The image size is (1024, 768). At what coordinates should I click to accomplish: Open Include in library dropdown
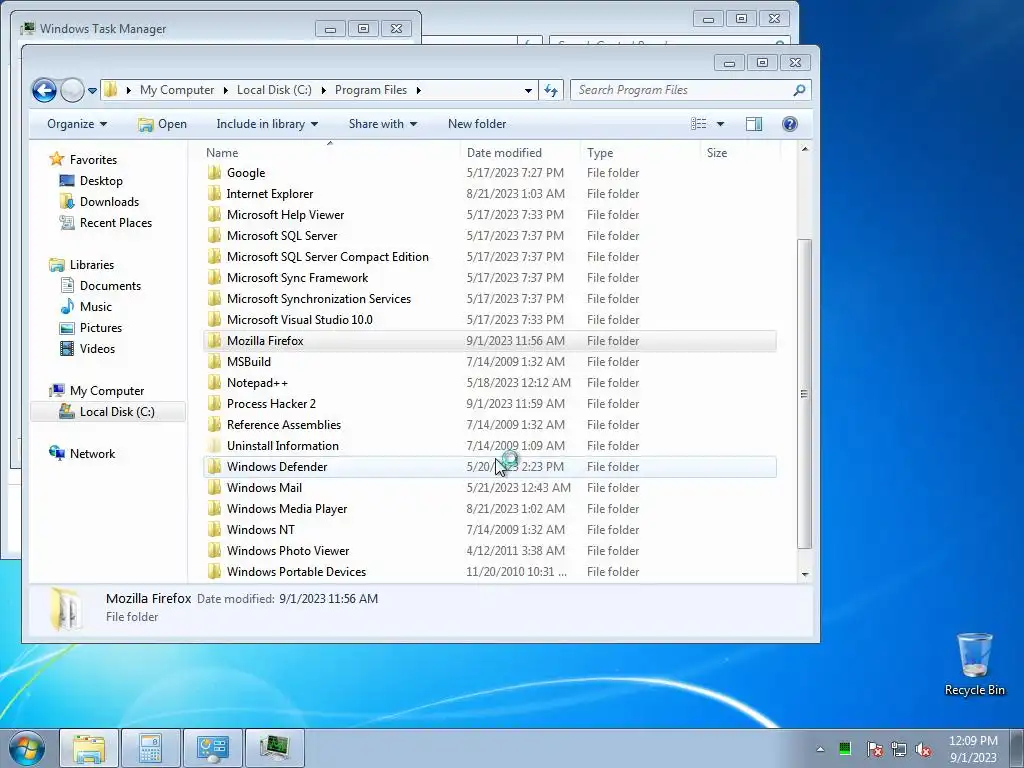[x=267, y=124]
